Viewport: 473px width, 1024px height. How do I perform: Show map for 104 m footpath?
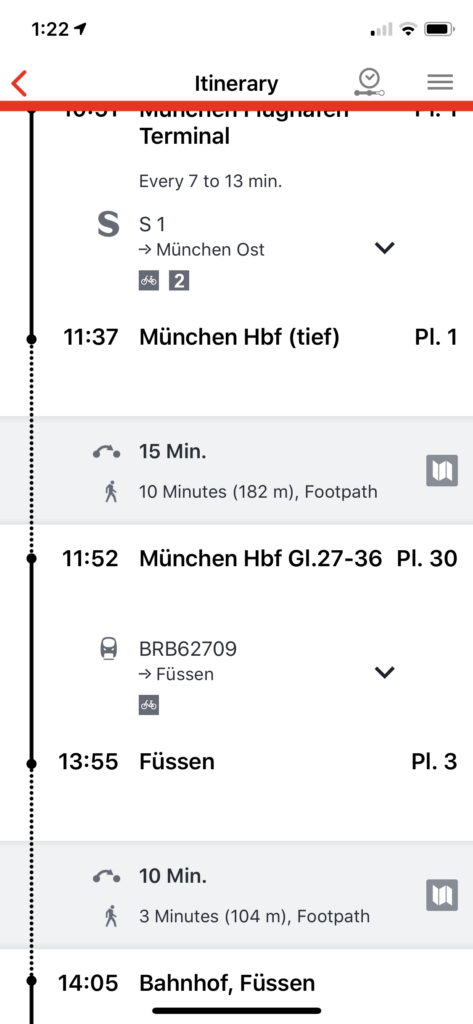click(442, 895)
